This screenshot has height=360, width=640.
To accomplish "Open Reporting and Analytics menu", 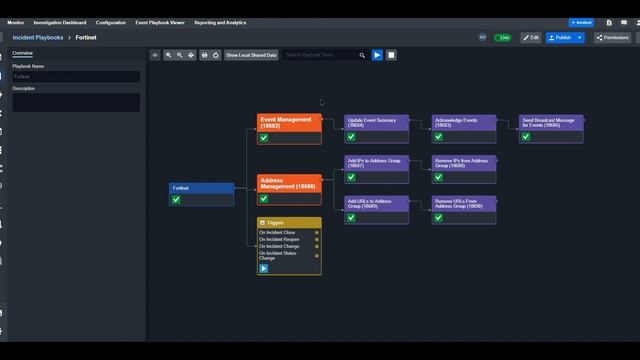I will (220, 23).
